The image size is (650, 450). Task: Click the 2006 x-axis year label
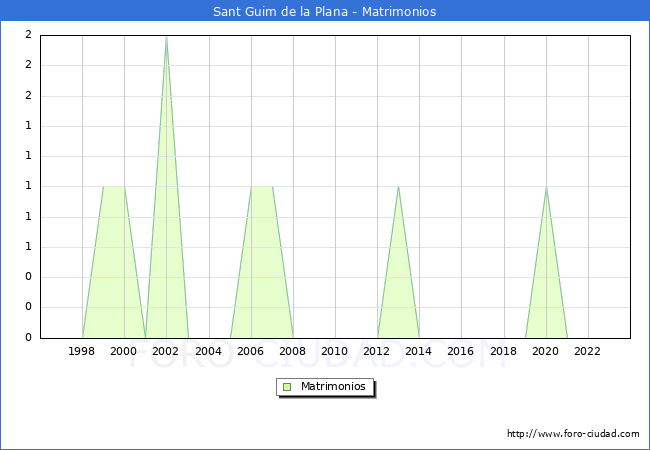(x=250, y=351)
